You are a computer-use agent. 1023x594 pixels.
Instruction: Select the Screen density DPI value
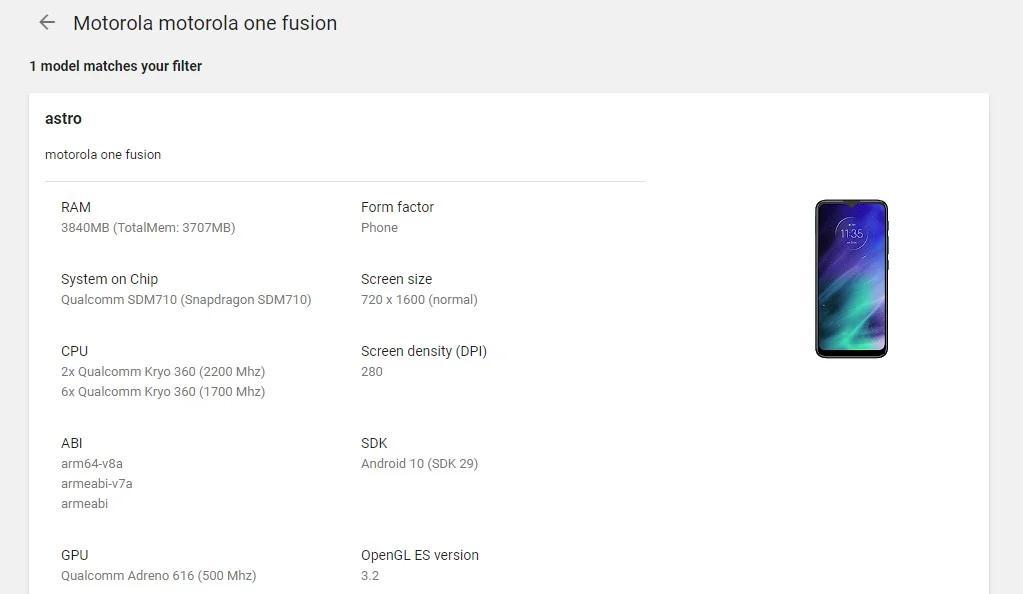pyautogui.click(x=371, y=371)
